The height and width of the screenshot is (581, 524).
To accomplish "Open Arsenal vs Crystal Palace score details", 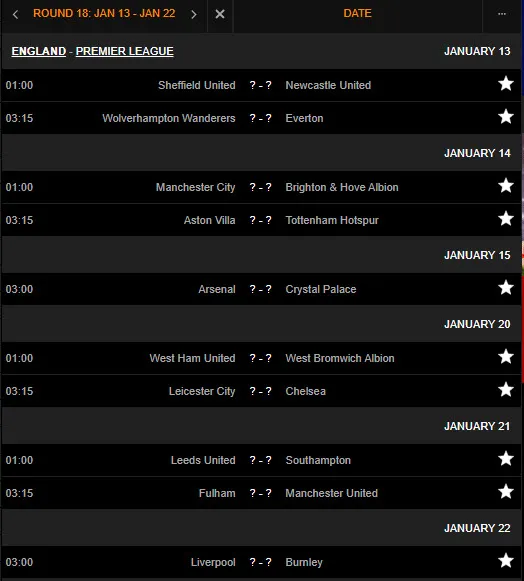I will (x=261, y=289).
